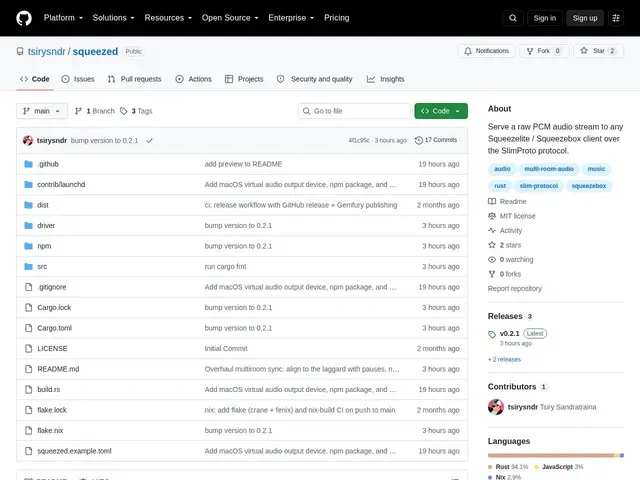Switch to the Projects tab
This screenshot has height=480, width=640.
tap(244, 79)
